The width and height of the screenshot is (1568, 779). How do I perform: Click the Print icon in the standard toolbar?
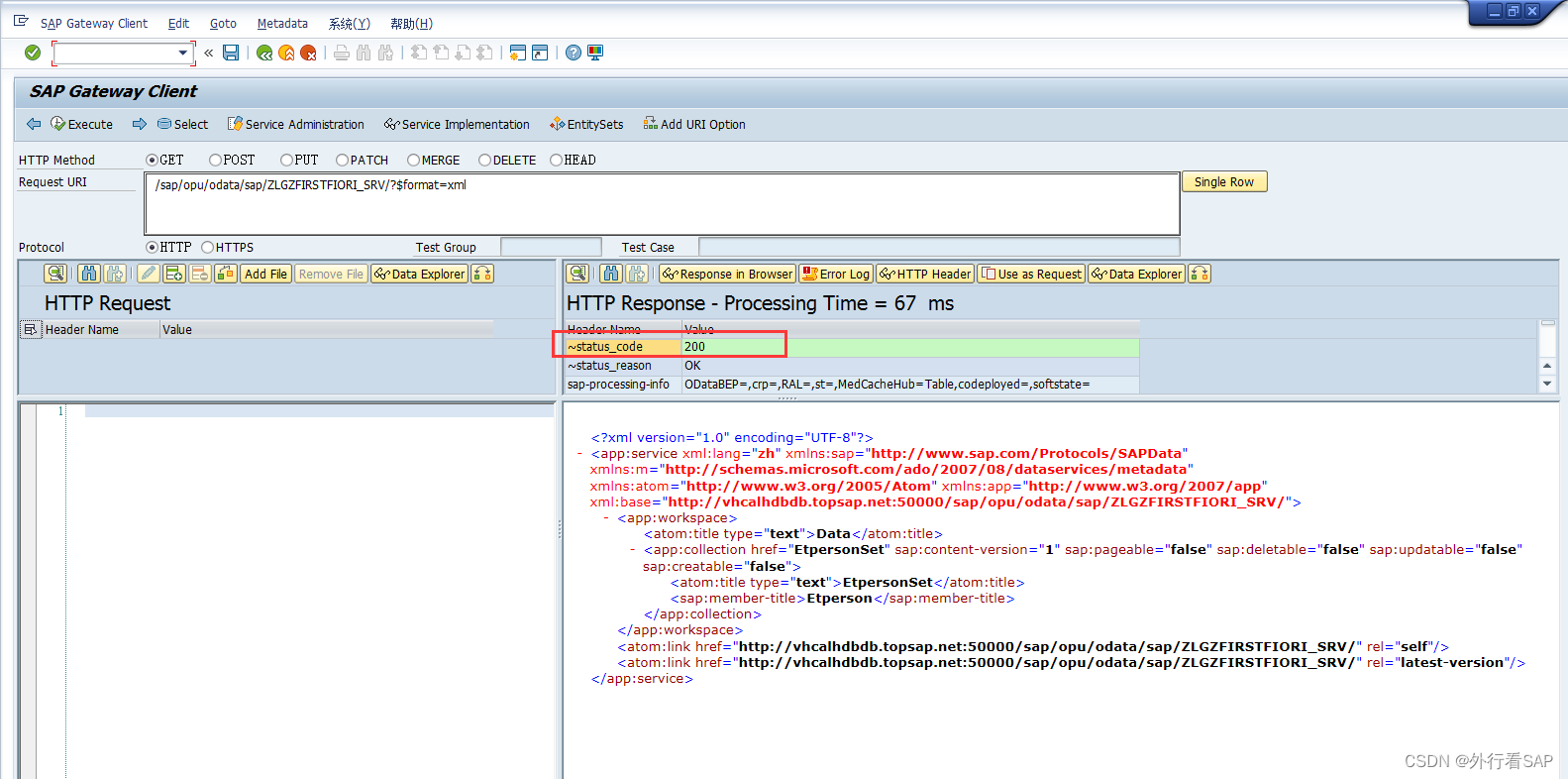[x=342, y=53]
